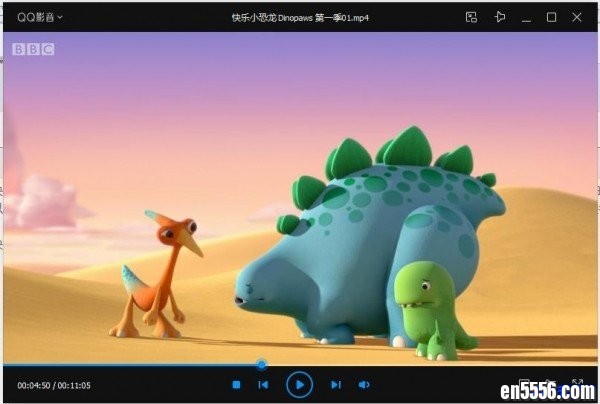600x404 pixels.
Task: Pin the player window on top
Action: (x=500, y=17)
